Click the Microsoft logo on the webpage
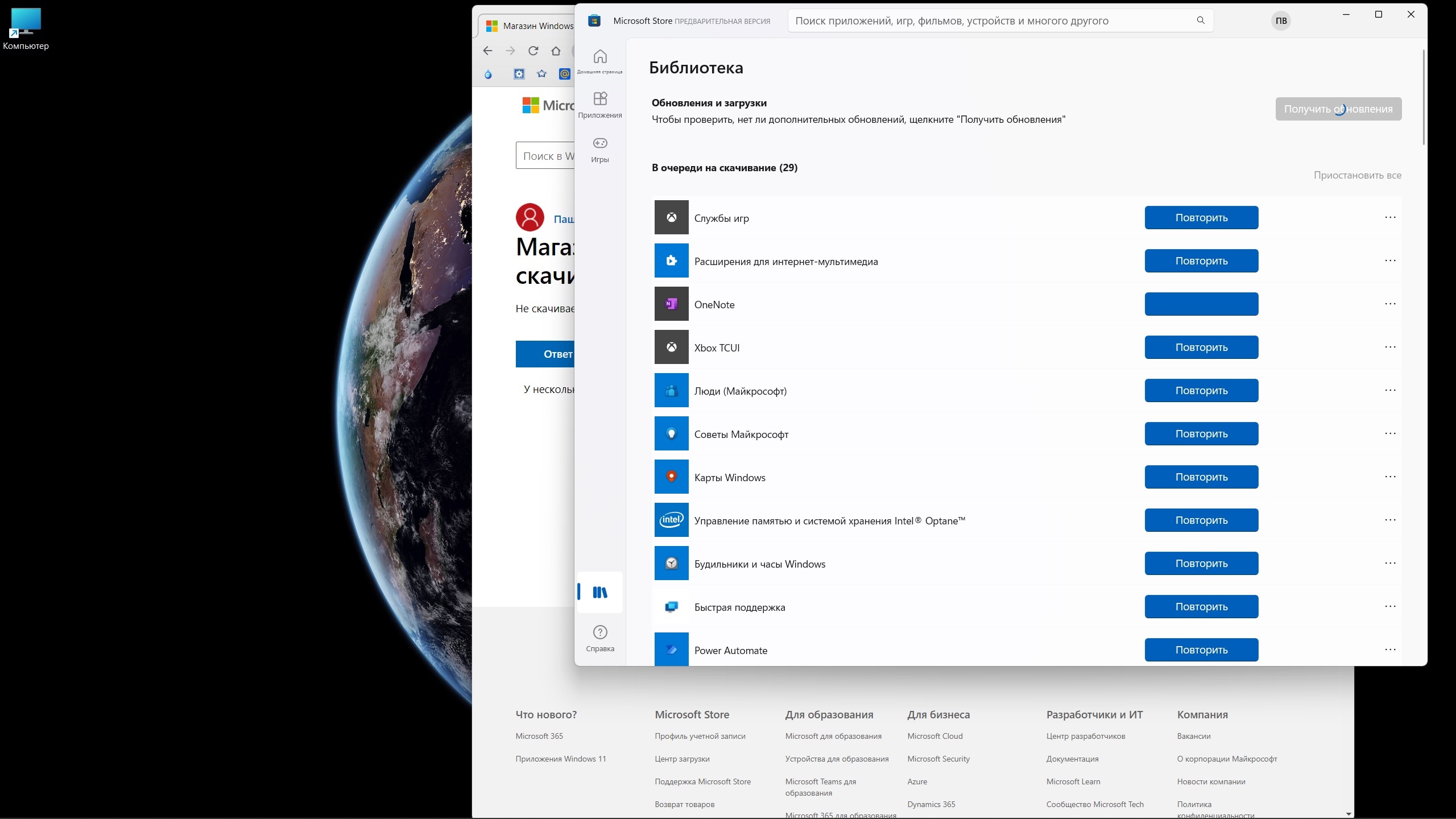The height and width of the screenshot is (819, 1456). (548, 105)
